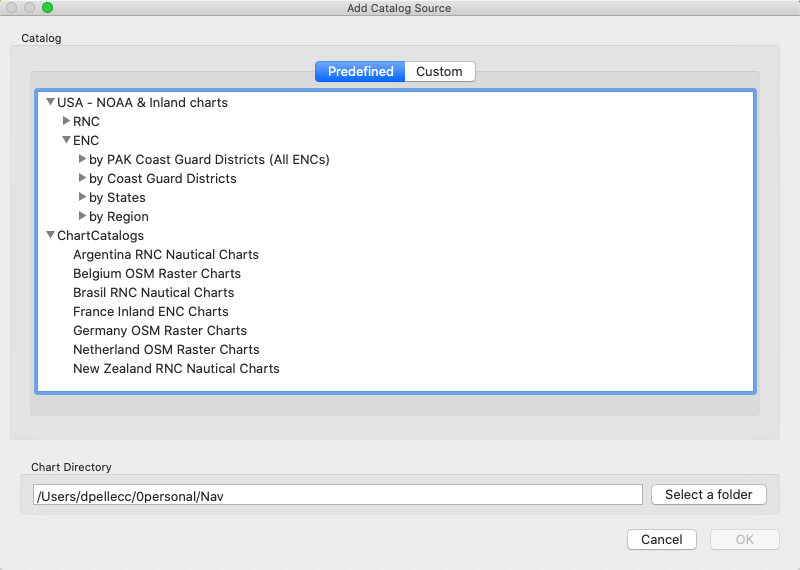Select the ChartCatalogs row label

coord(101,236)
